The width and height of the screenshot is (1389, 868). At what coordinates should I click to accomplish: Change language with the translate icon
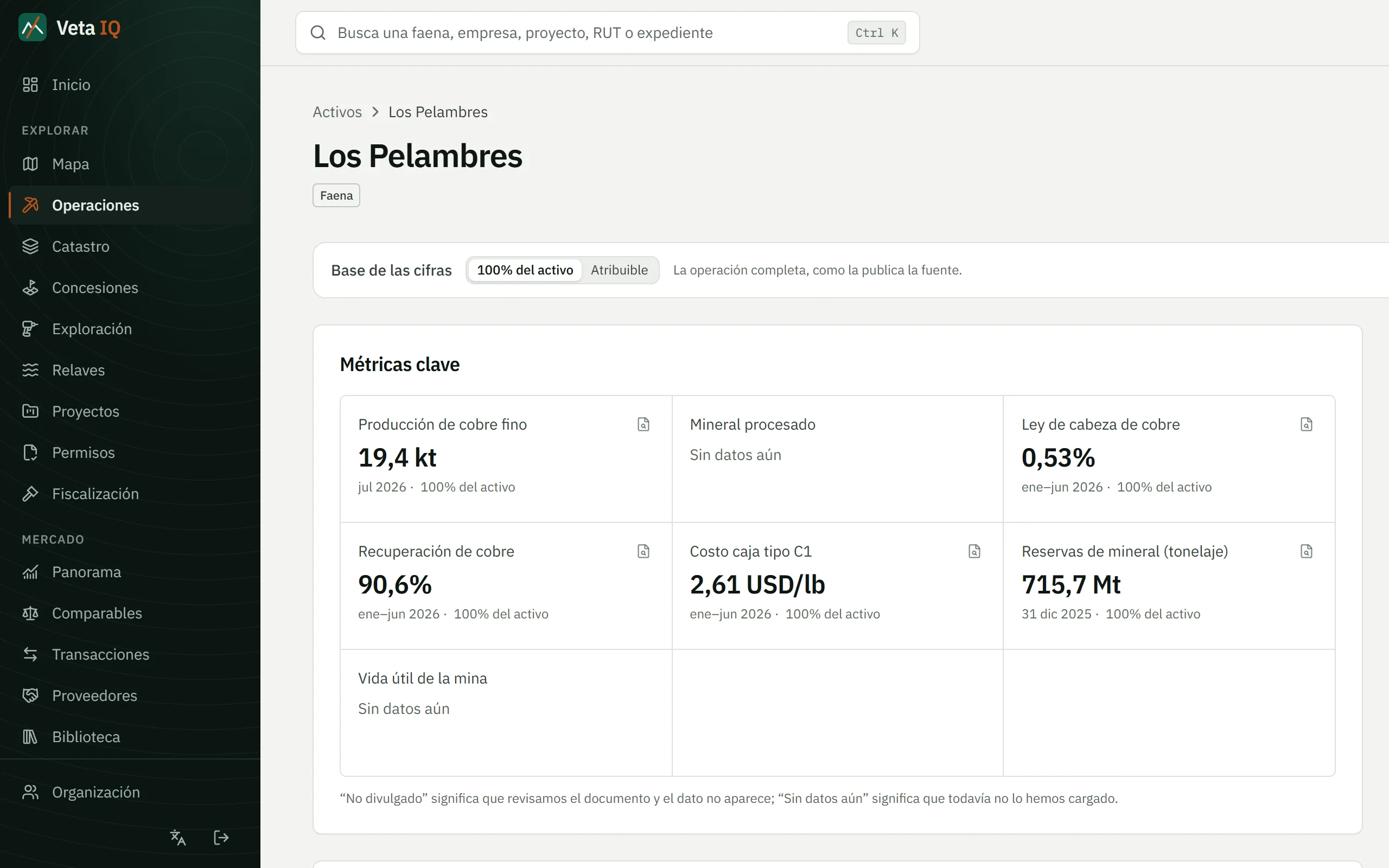(178, 838)
